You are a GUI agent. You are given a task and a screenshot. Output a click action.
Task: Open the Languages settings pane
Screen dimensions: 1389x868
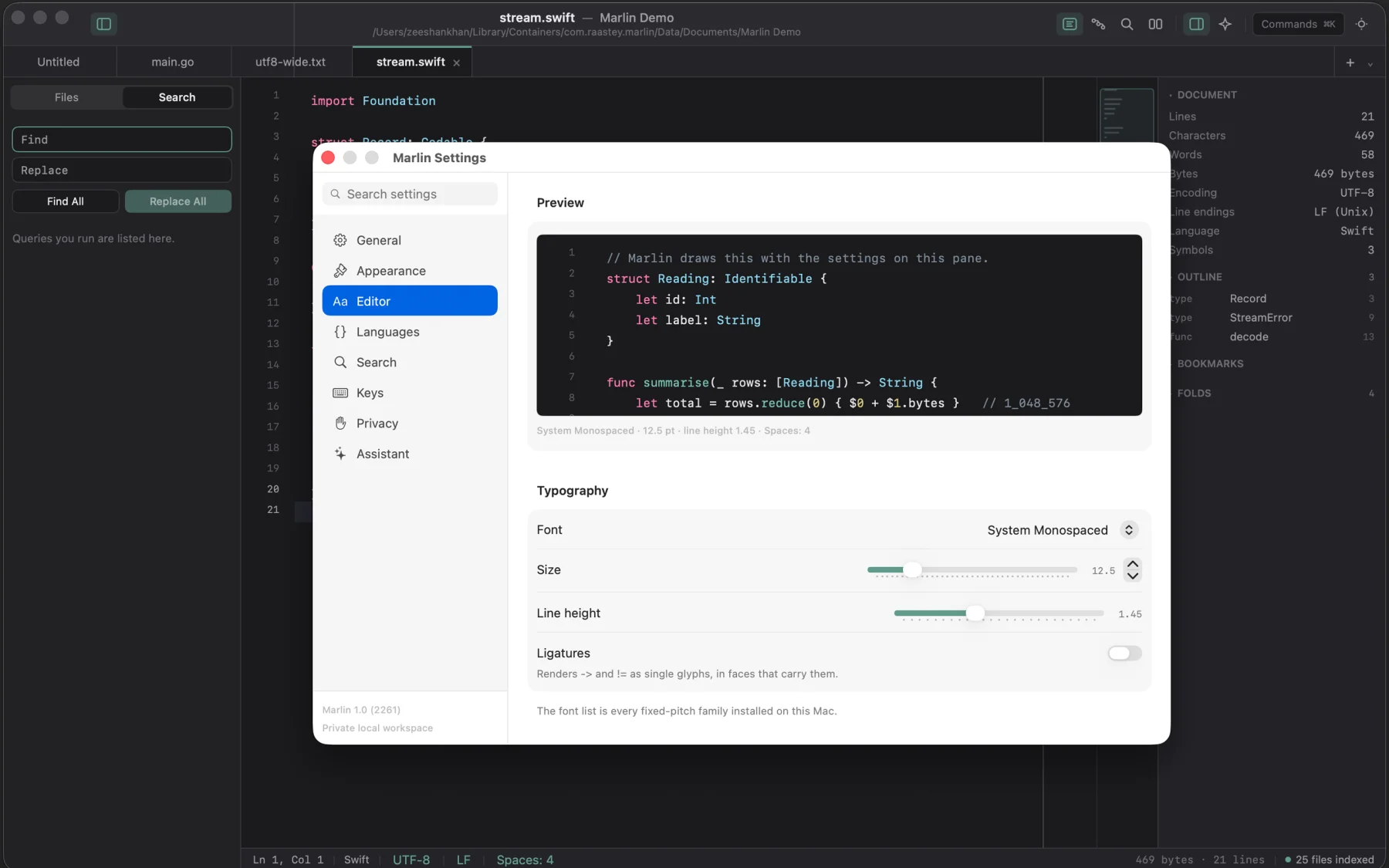[x=410, y=332]
